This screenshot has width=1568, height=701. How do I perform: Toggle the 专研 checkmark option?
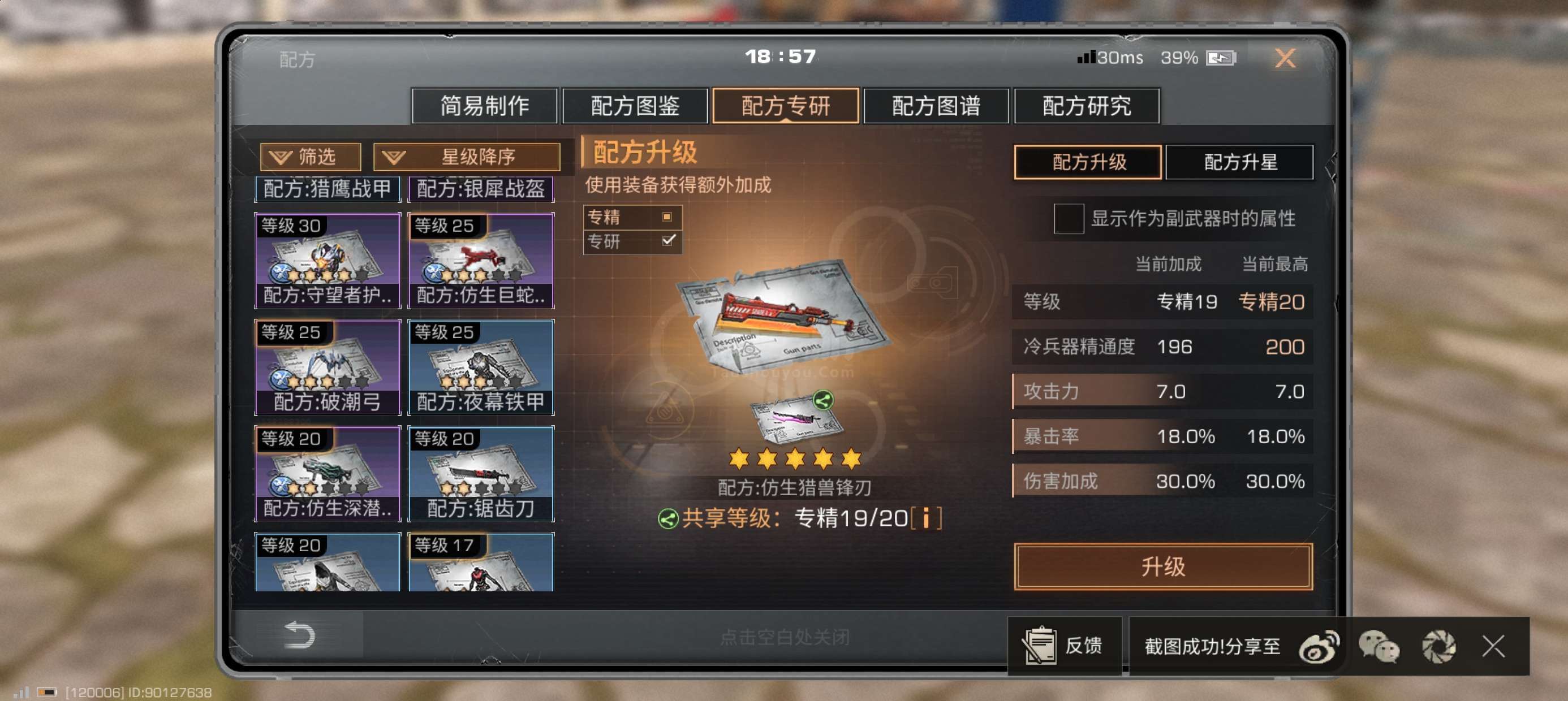coord(632,241)
